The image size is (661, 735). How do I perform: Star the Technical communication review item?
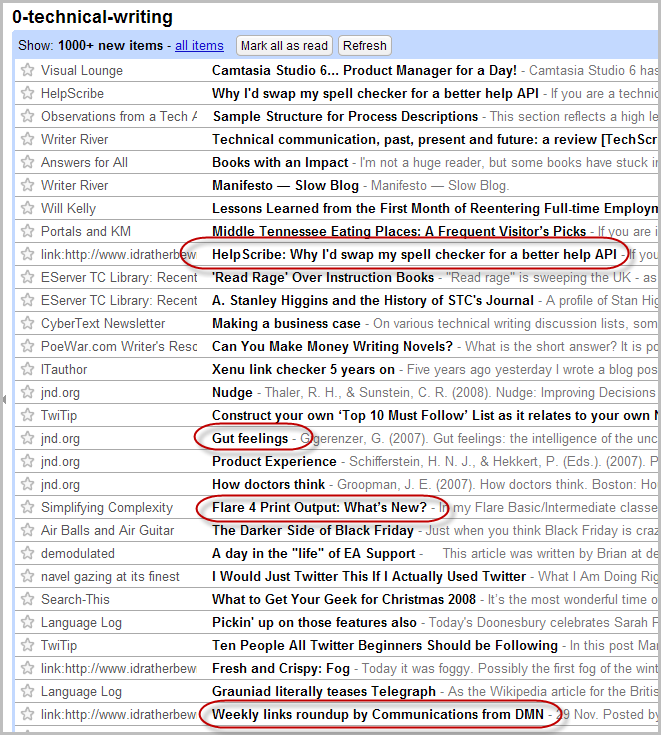point(28,139)
